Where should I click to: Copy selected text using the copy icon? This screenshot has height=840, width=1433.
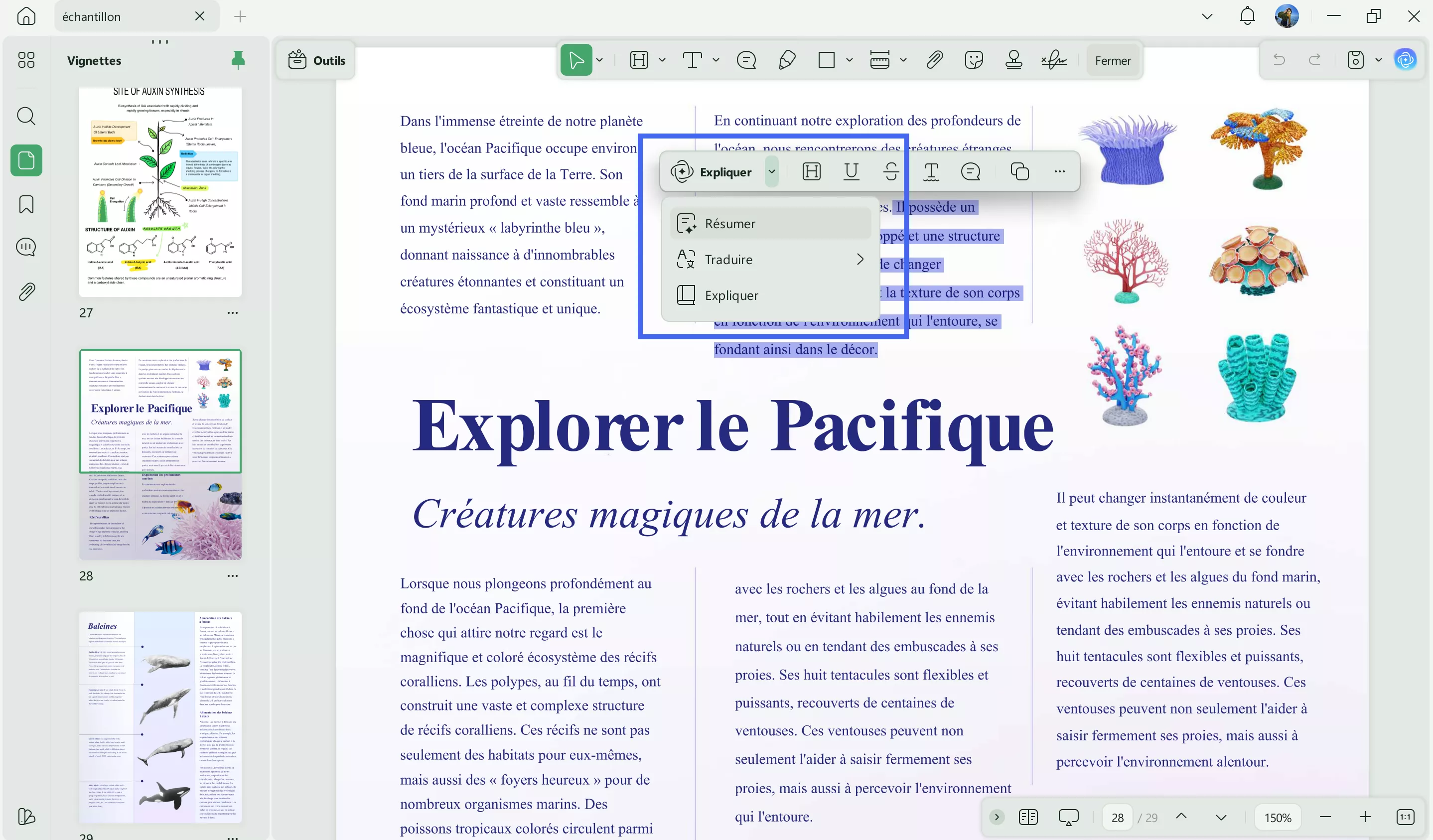coord(1019,171)
